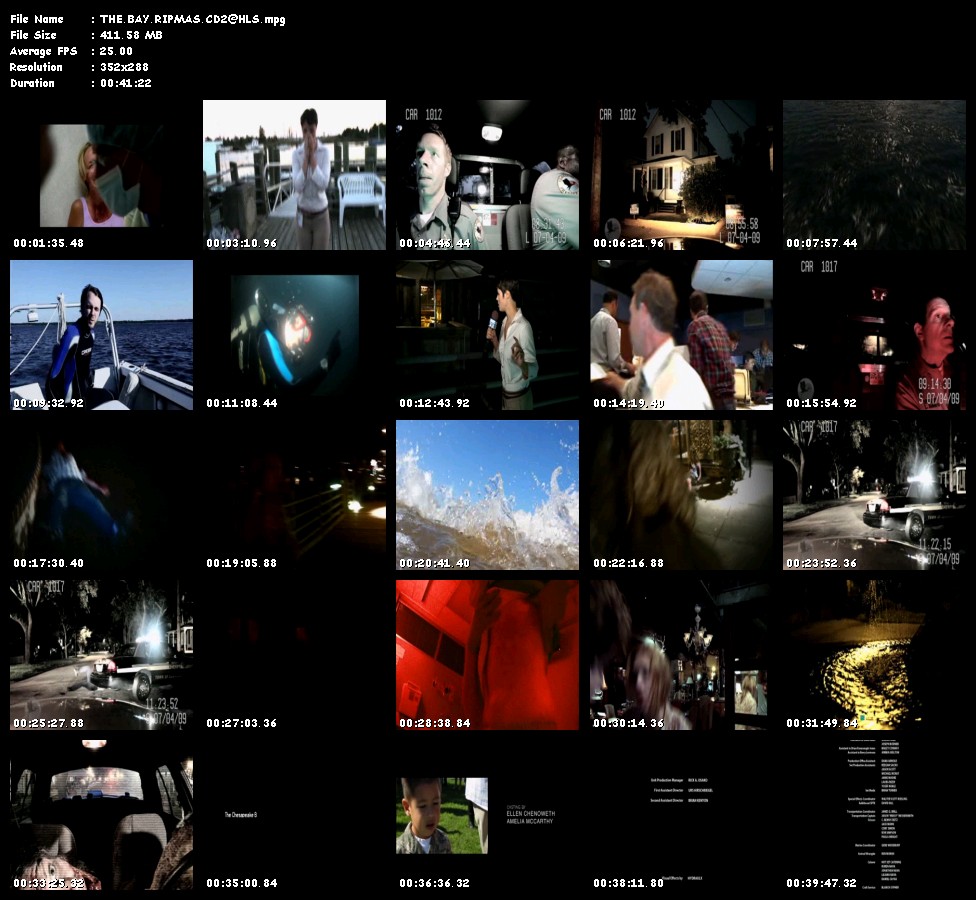976x900 pixels.
Task: Select the child credits thumbnail 00:36:36.32
Action: click(487, 815)
